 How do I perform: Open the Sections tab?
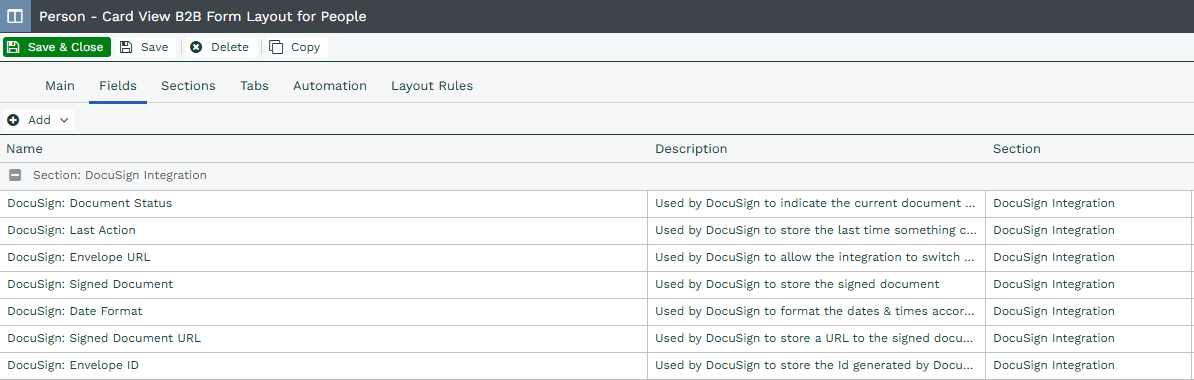coord(188,86)
